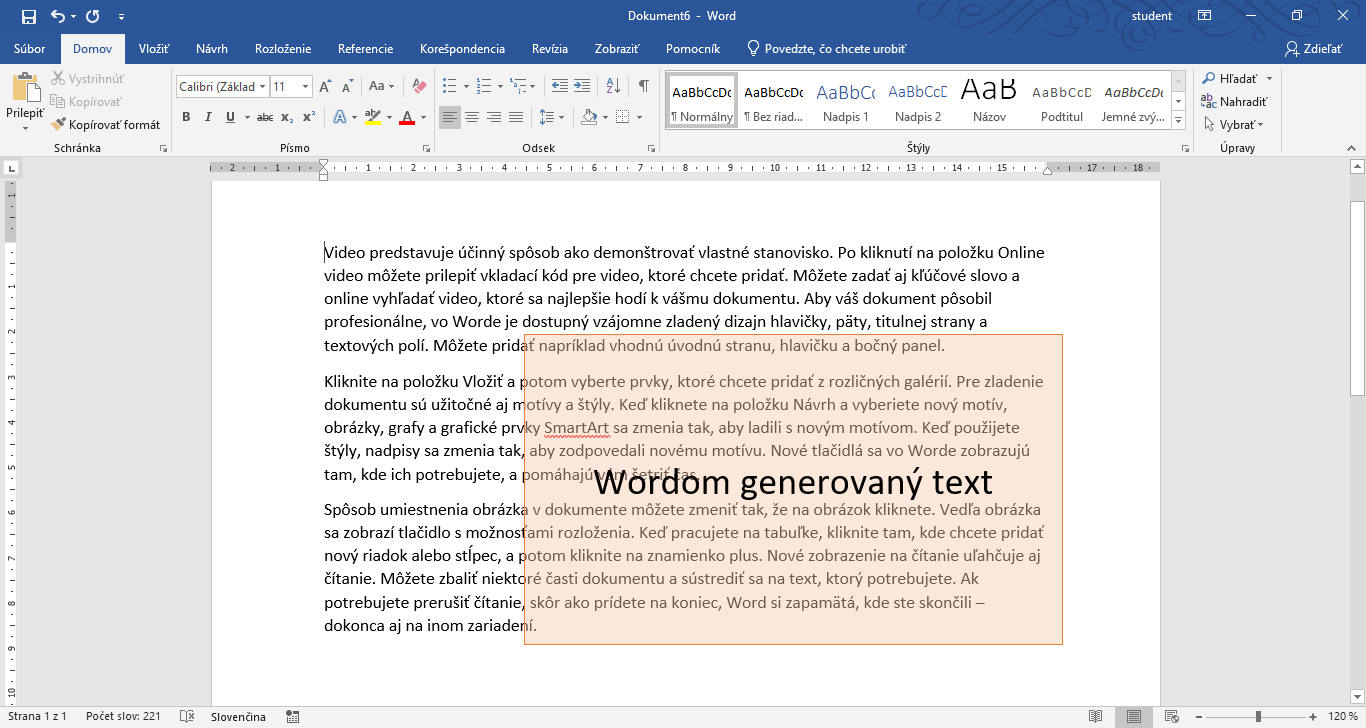The image size is (1366, 728).
Task: Open the Quick Access Toolbar customize arrow
Action: pos(121,17)
